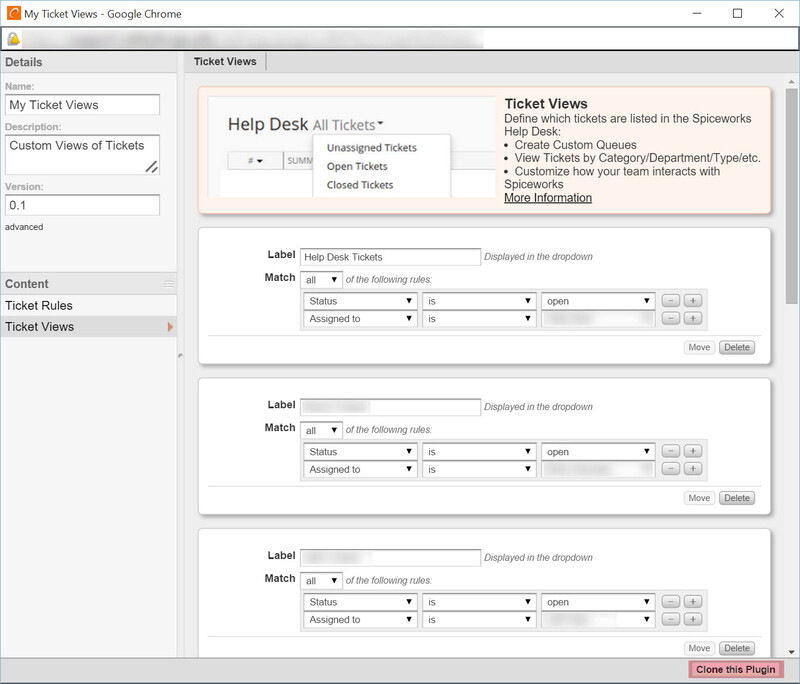Delete the Help Desk Tickets view

(736, 347)
